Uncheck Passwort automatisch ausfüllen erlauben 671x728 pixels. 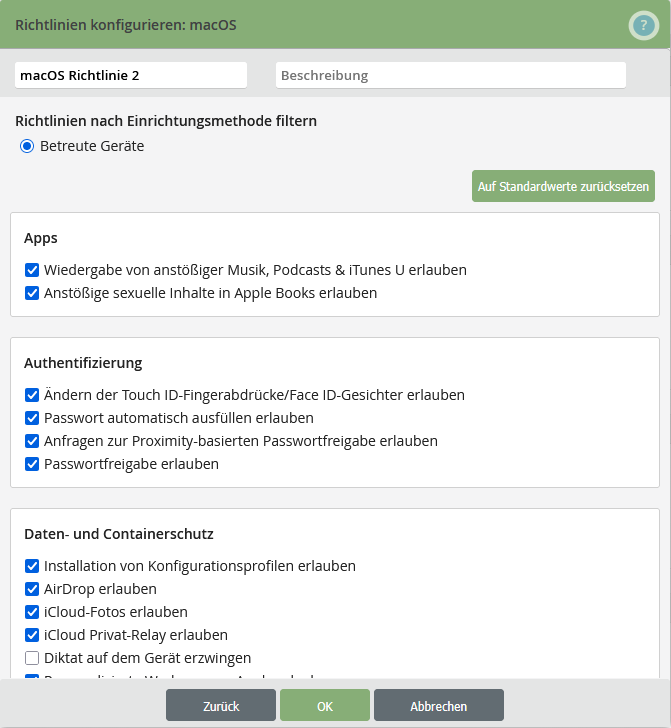pos(32,418)
